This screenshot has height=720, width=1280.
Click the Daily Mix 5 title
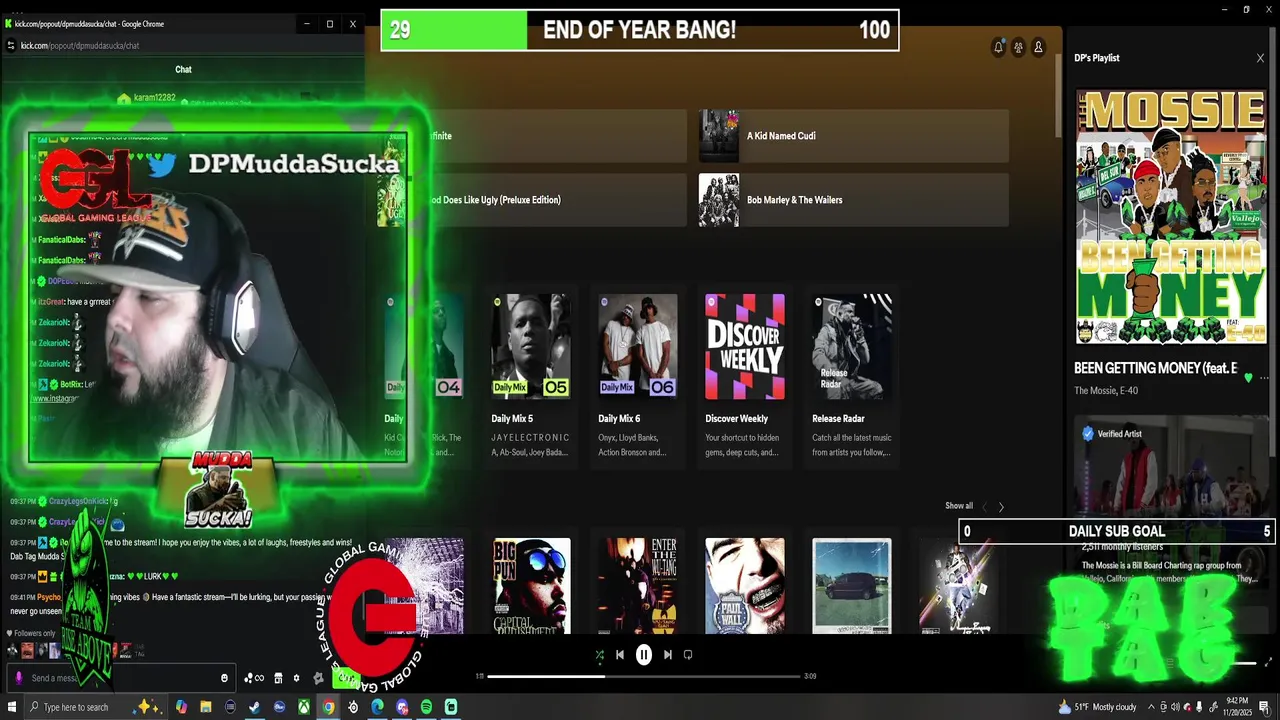click(512, 419)
